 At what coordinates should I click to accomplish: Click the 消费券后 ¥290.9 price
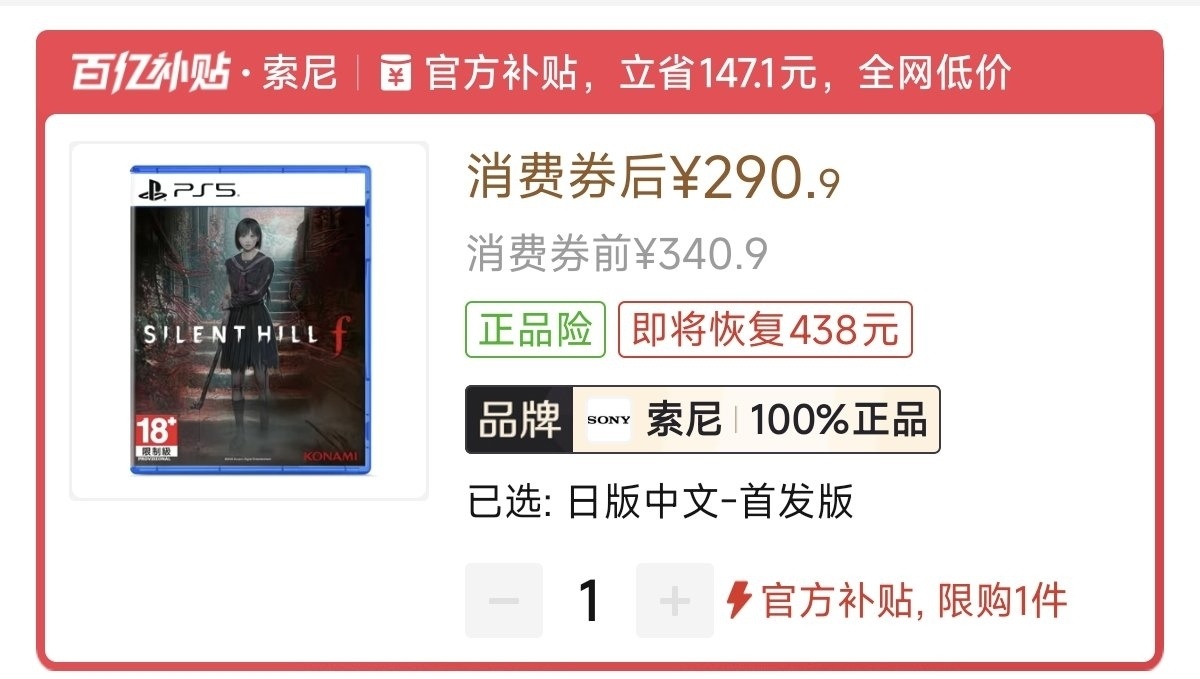(654, 180)
